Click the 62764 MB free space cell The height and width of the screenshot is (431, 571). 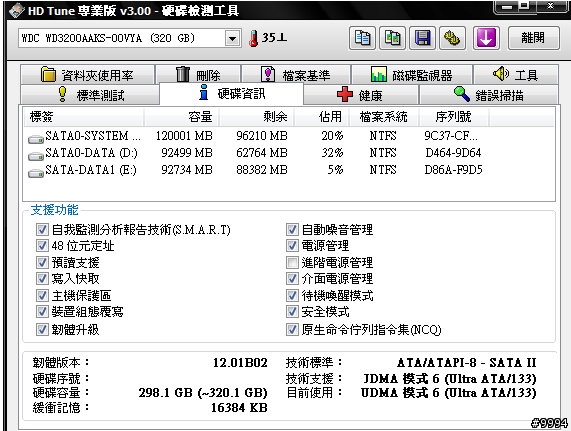click(x=262, y=153)
